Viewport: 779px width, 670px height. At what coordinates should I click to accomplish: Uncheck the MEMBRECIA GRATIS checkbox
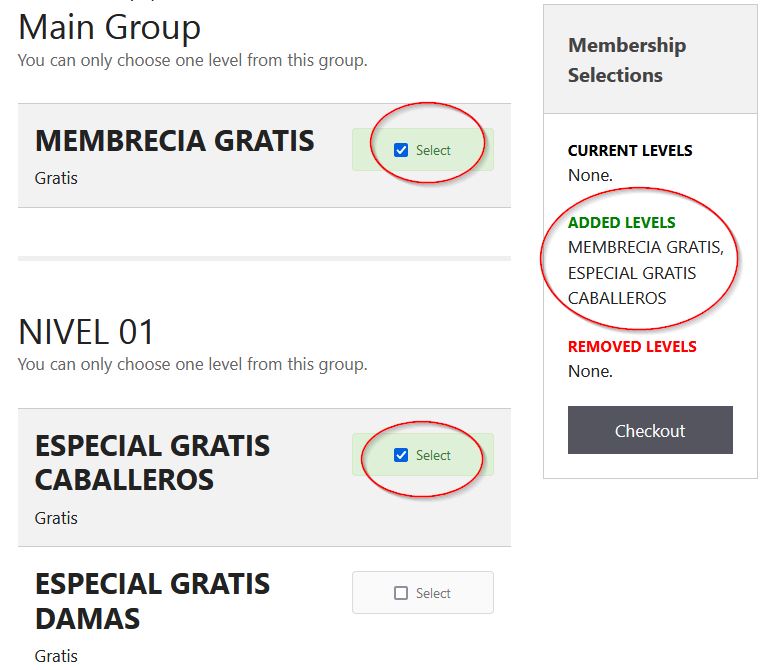[401, 150]
